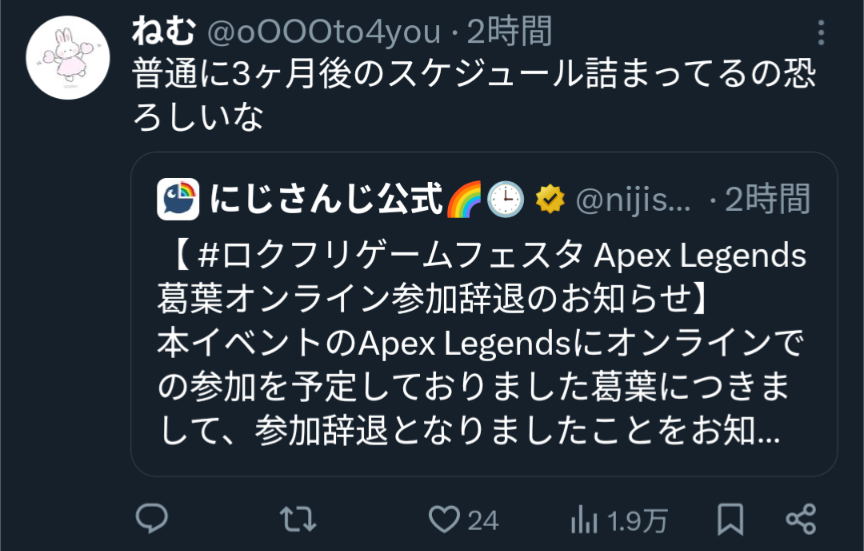The height and width of the screenshot is (551, 864).
Task: Open the reply speech bubble icon
Action: pos(152,518)
